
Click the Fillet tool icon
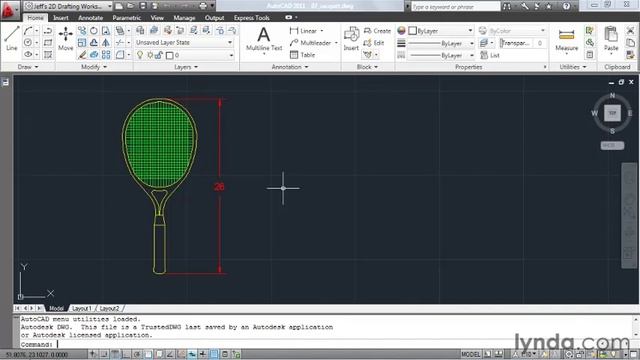[120, 55]
